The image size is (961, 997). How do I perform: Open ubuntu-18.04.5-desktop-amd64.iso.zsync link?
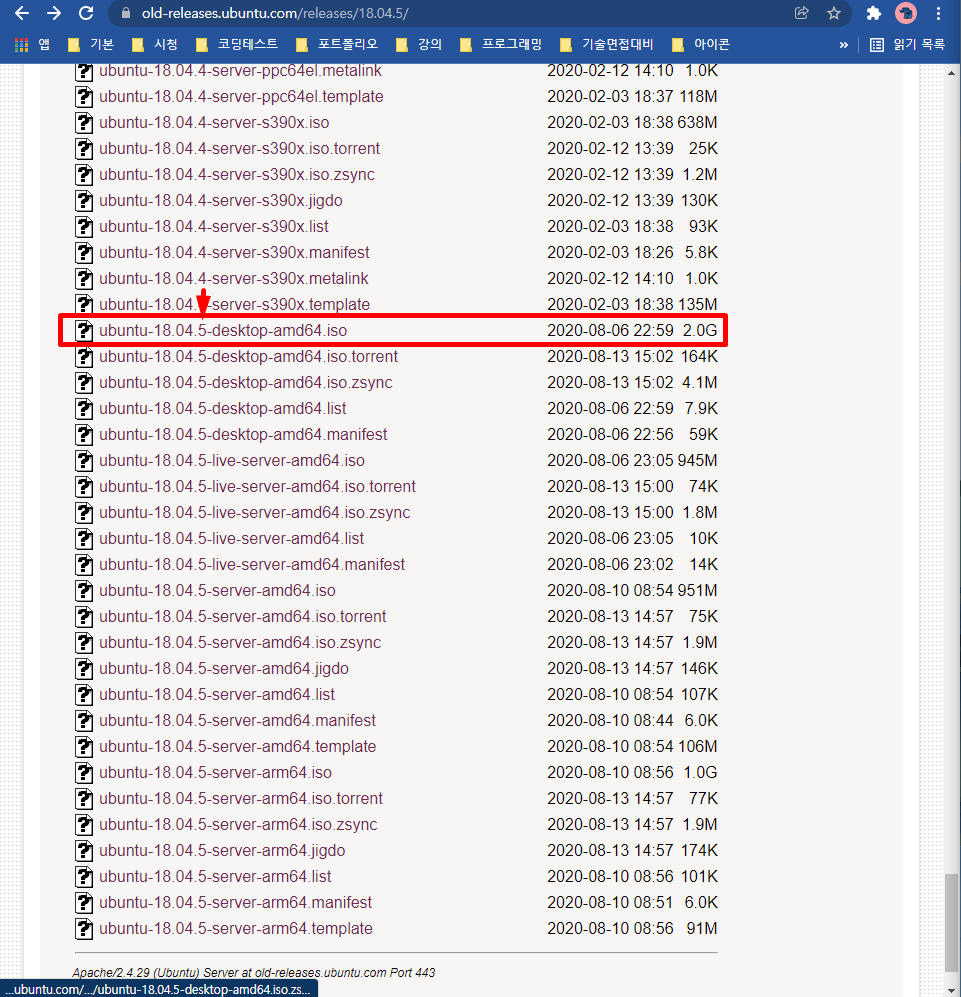(x=245, y=383)
